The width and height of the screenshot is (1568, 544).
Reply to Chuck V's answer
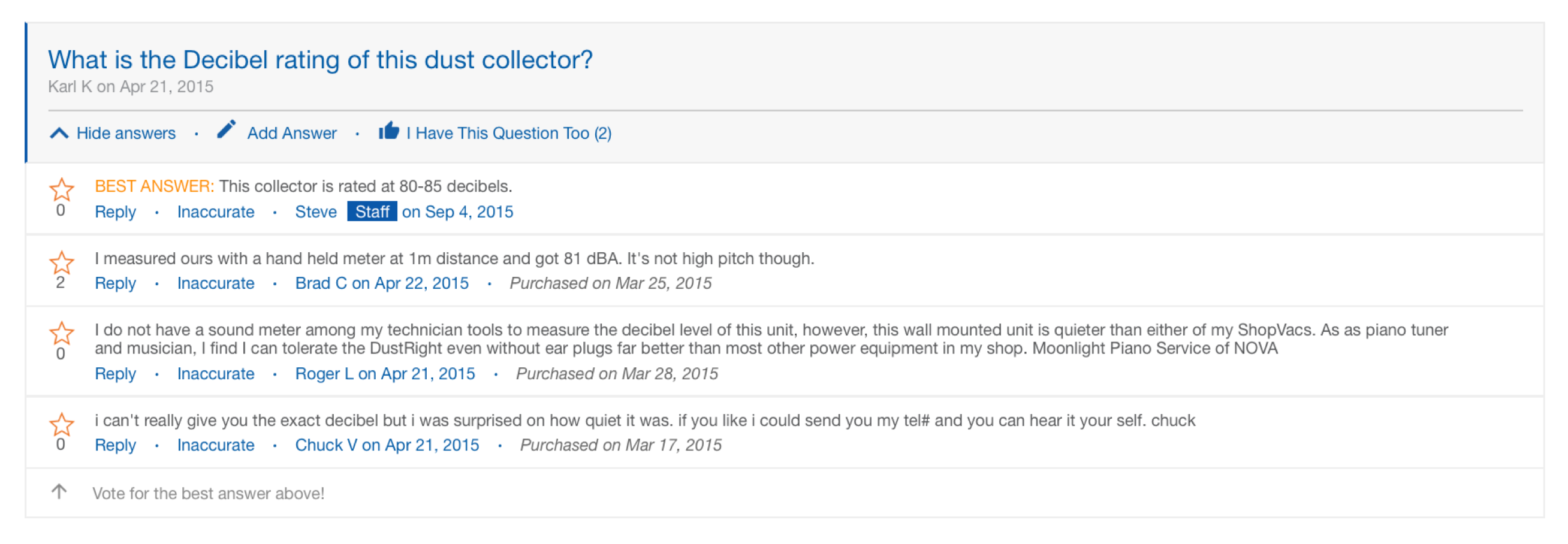pos(115,445)
